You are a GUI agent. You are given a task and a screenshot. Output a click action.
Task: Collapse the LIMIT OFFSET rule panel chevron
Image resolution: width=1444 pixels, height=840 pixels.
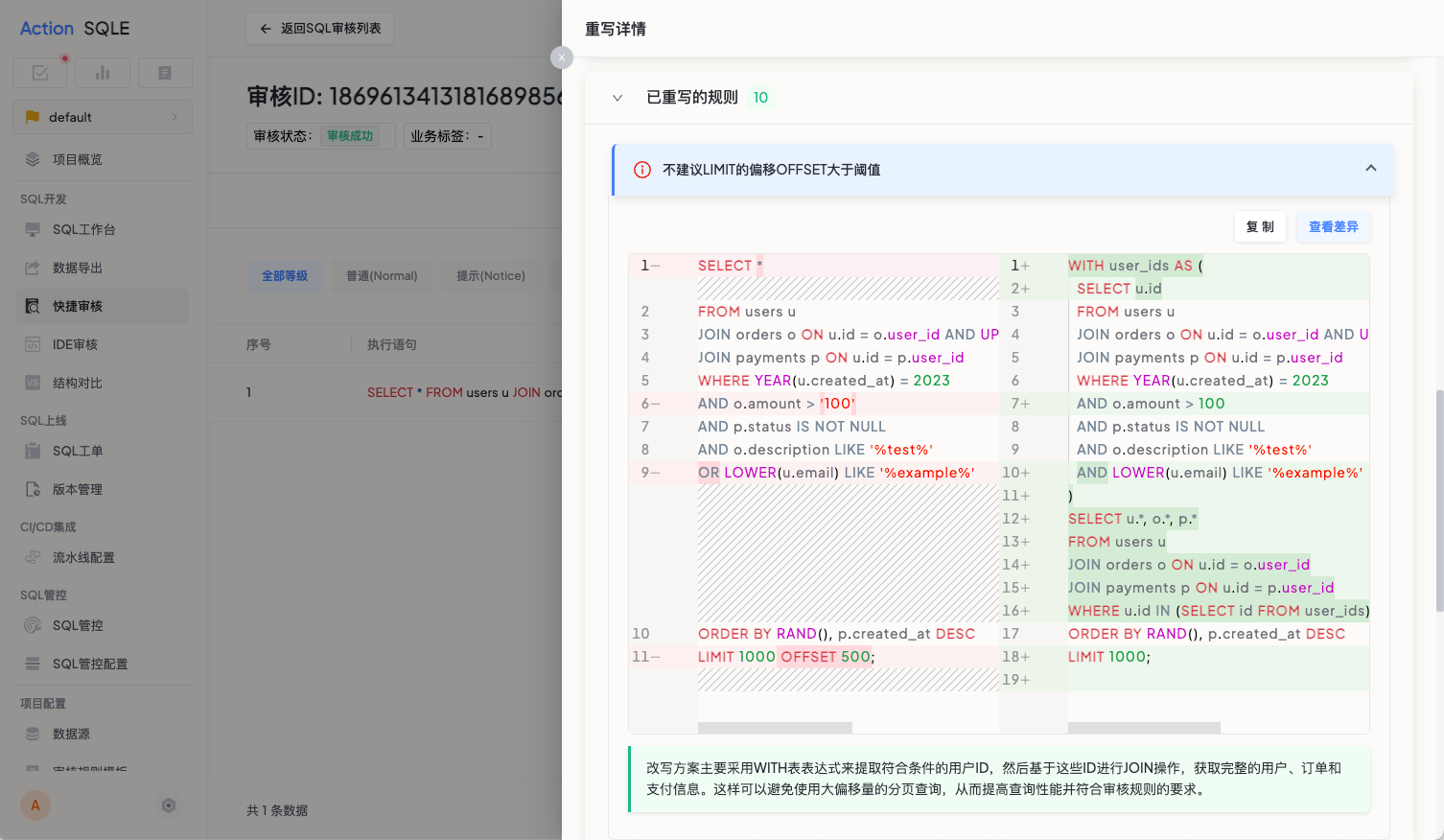coord(1371,169)
